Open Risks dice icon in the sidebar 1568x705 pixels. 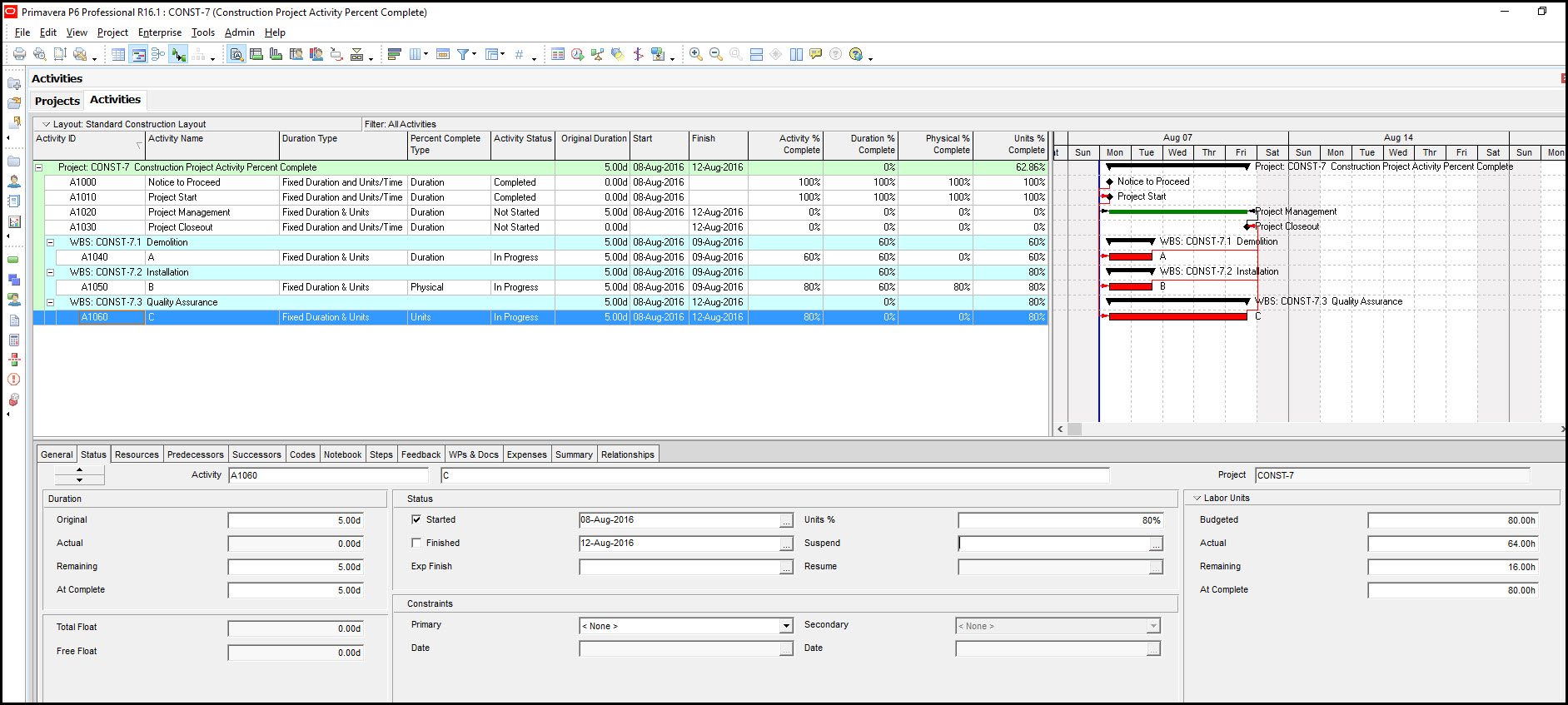pyautogui.click(x=14, y=400)
